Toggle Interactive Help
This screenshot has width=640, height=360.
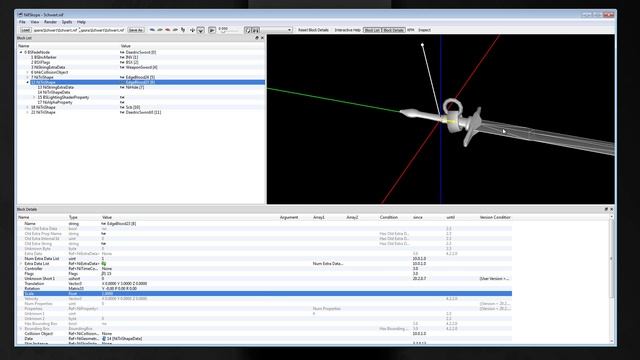tap(347, 30)
